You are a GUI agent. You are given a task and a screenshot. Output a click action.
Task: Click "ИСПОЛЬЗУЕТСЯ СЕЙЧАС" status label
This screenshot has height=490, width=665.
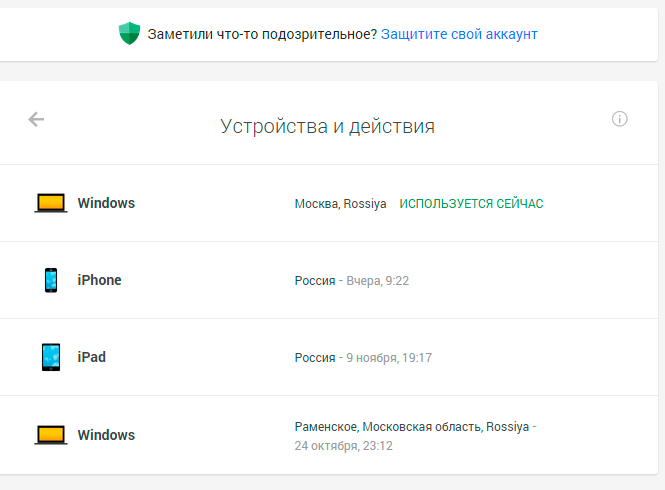[471, 204]
